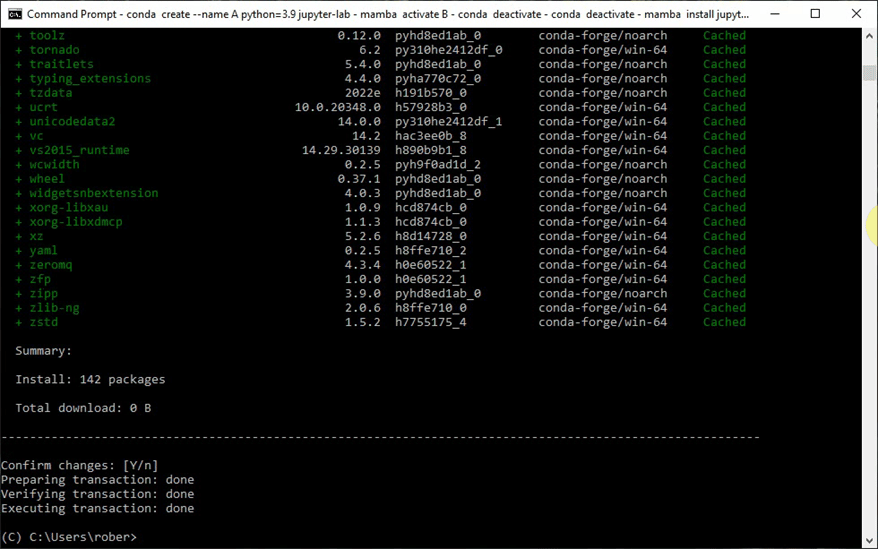This screenshot has height=549, width=878.
Task: Click the scrollbar up arrow
Action: click(x=869, y=35)
